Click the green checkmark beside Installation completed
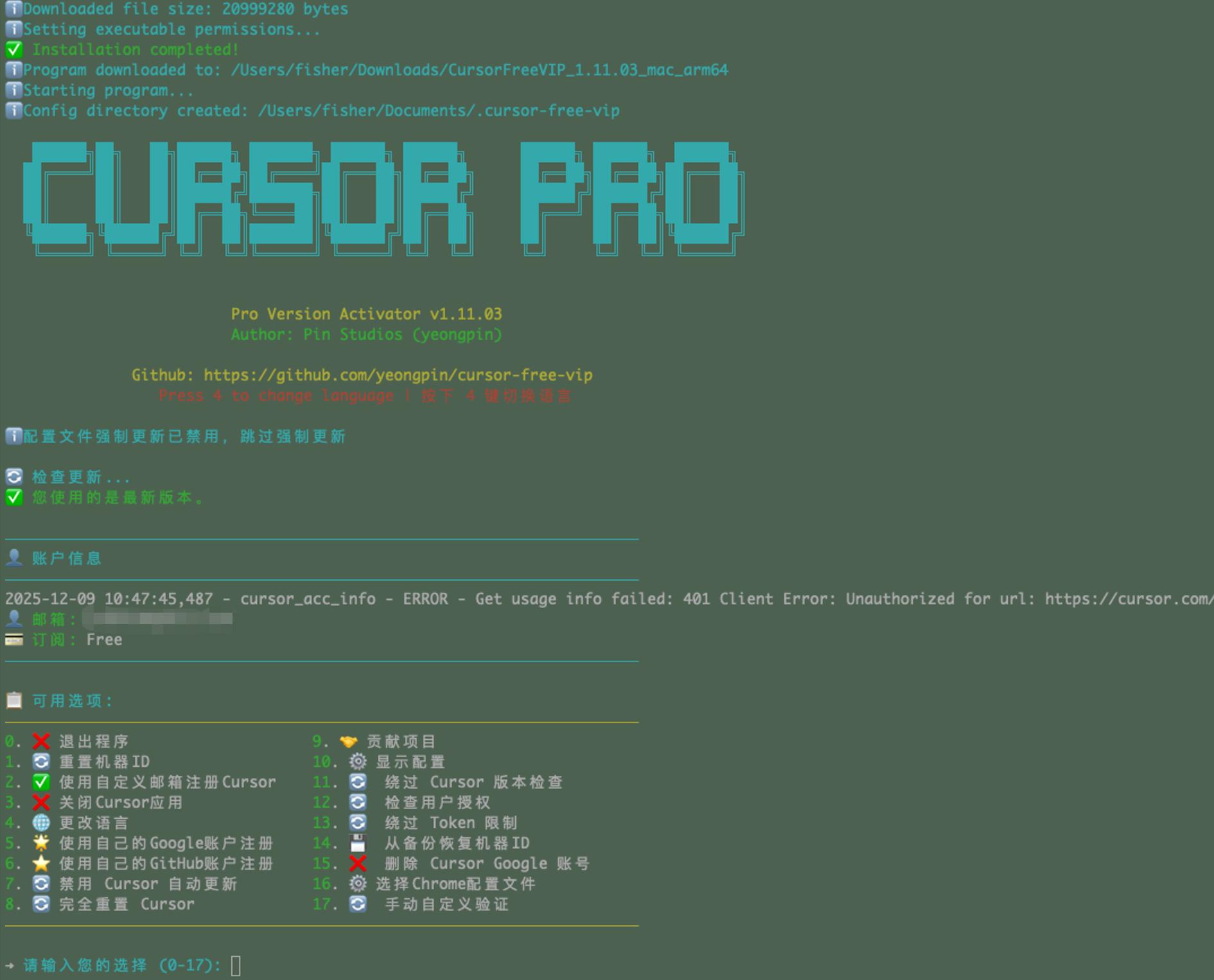Screen dimensions: 1214x980 click(14, 50)
